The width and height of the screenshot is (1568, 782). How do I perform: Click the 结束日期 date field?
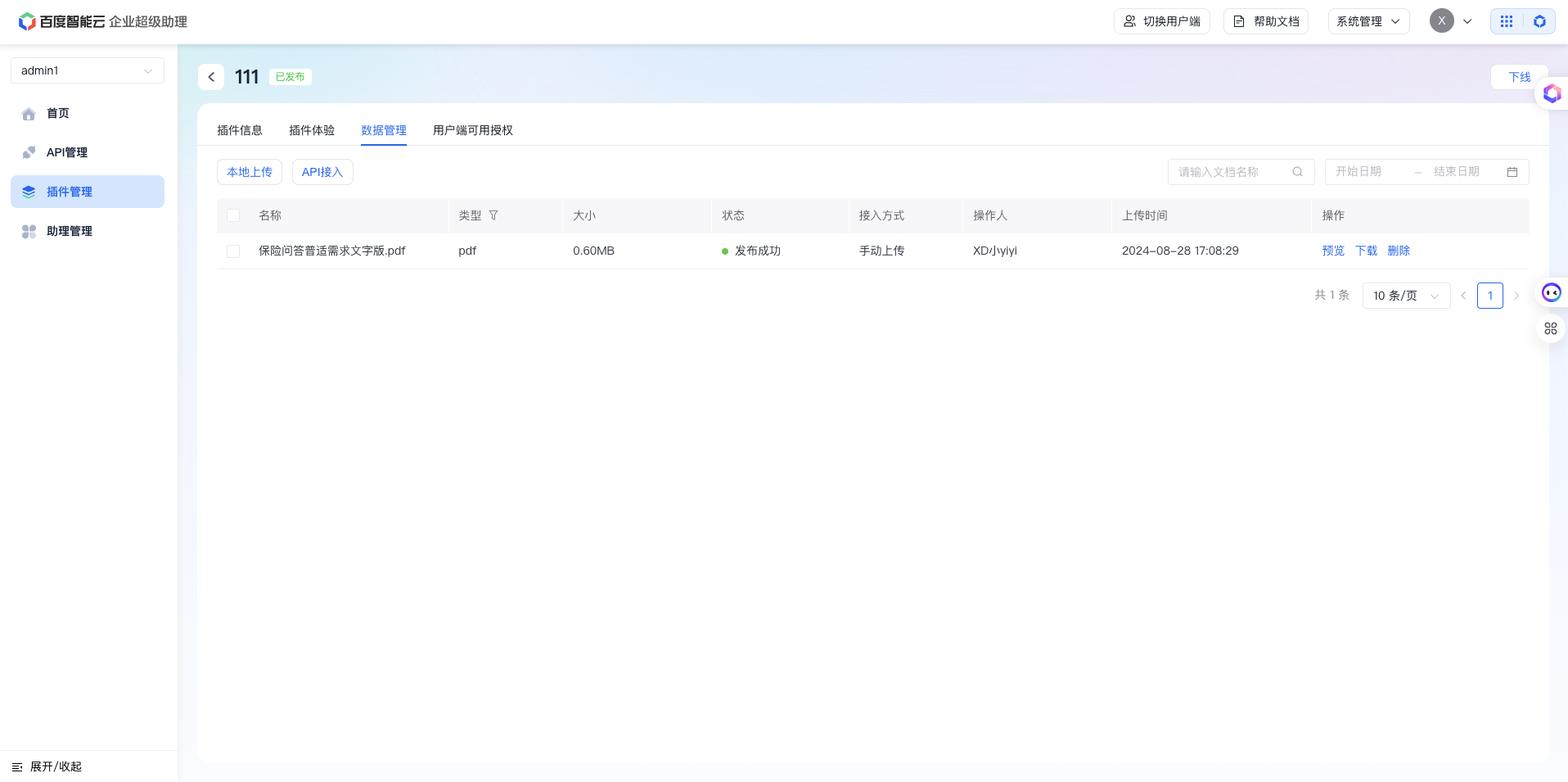point(1466,172)
